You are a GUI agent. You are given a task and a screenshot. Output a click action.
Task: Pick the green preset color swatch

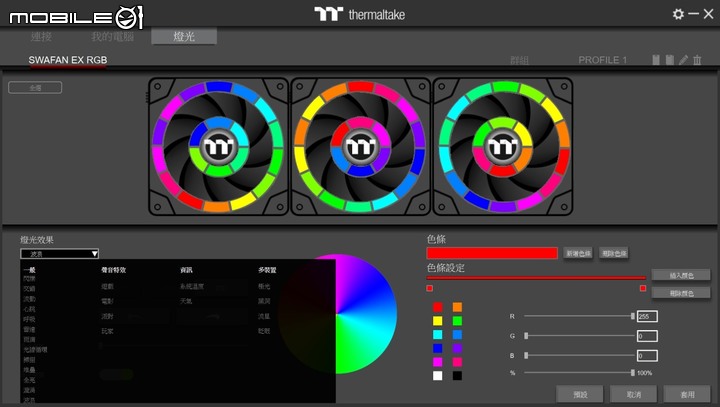(x=457, y=321)
